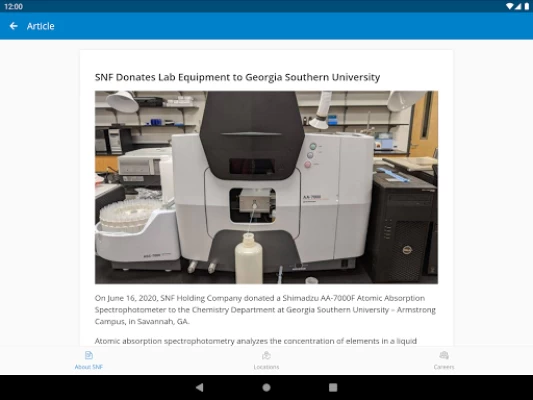
Task: Click the cellular signal status icon
Action: 518,6
